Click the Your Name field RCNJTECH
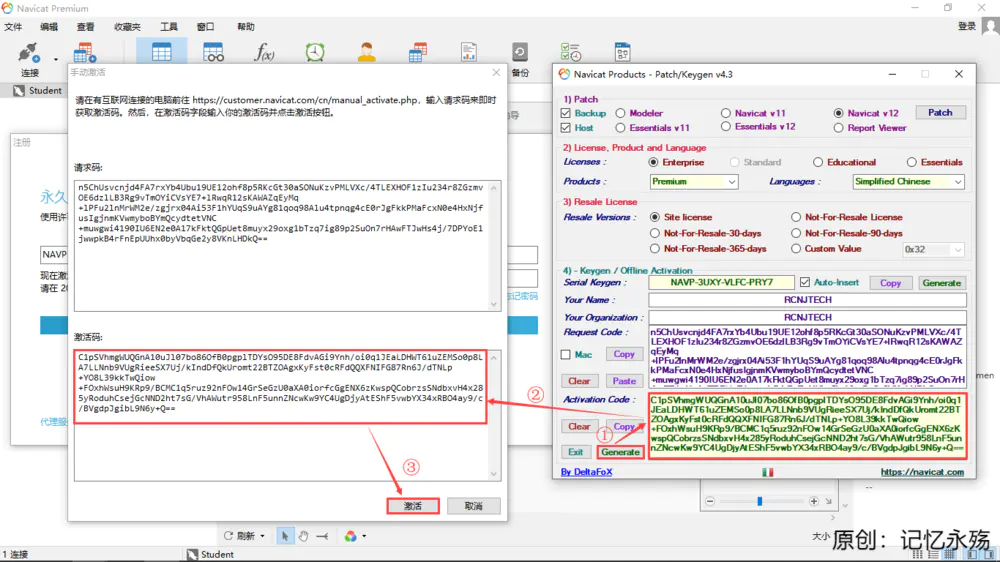This screenshot has height=562, width=1000. coord(807,300)
